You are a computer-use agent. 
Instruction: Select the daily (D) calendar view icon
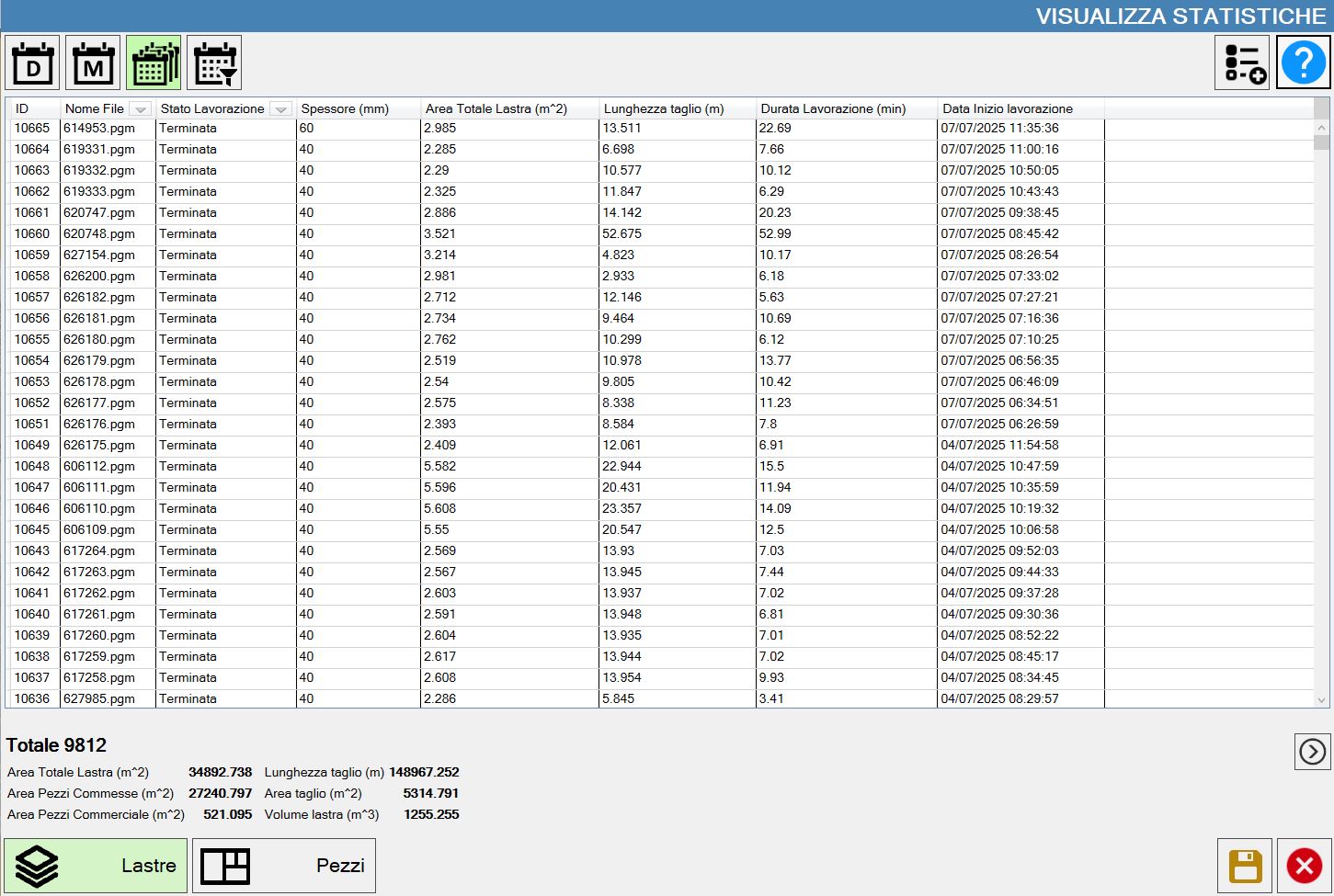pyautogui.click(x=32, y=62)
